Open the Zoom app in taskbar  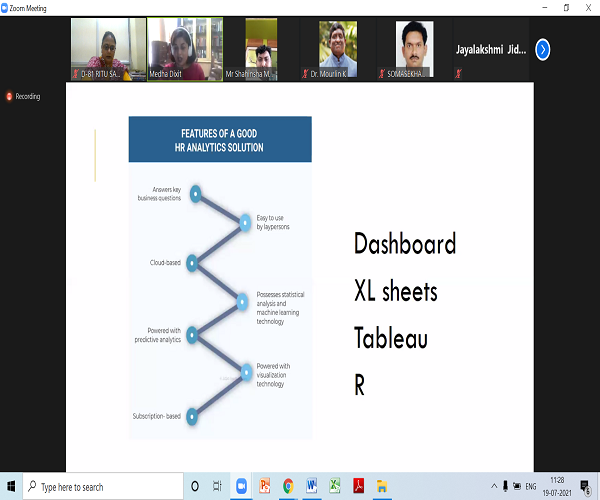241,486
